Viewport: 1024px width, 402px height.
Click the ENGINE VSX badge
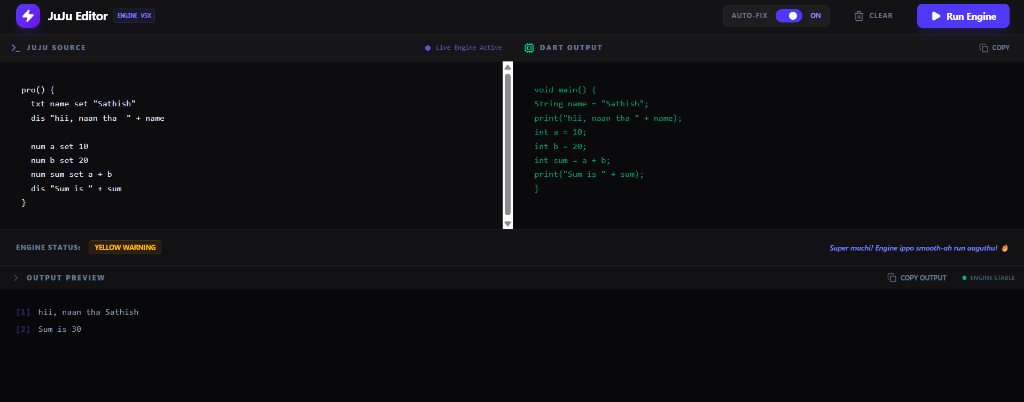[x=134, y=16]
